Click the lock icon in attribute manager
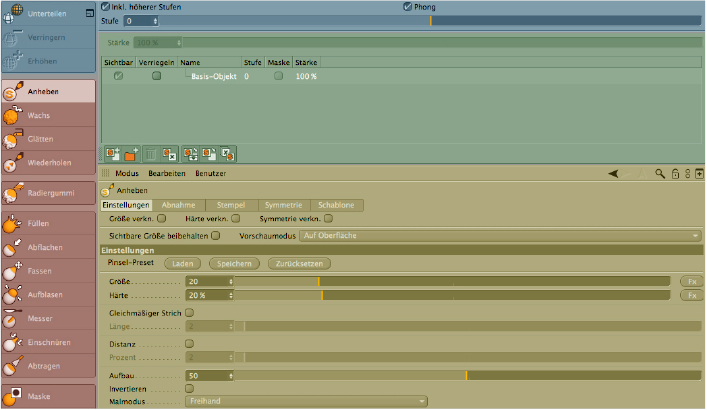 pos(675,173)
